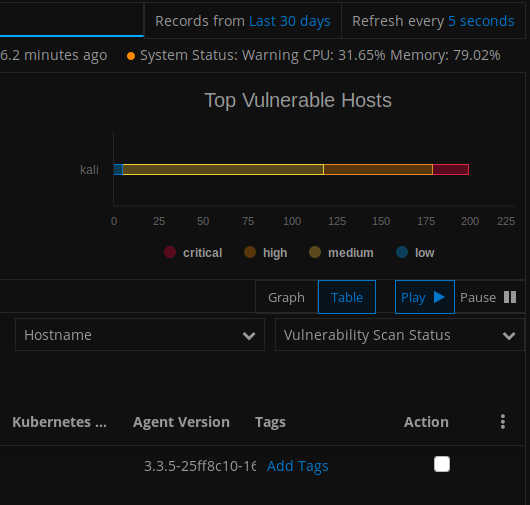Click the critical red segment of kali bar

click(451, 169)
